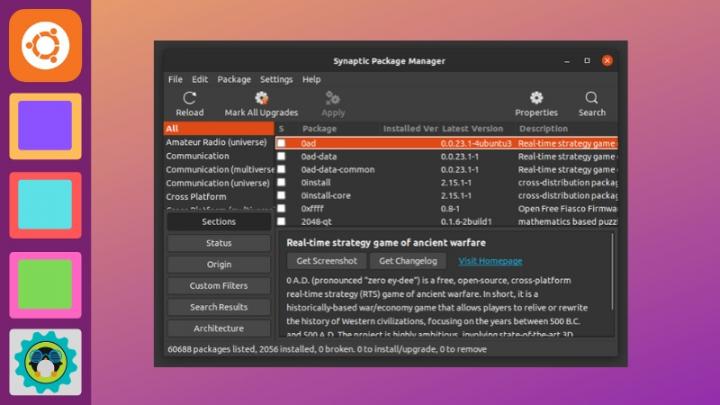Open package Properties from toolbar

point(536,98)
